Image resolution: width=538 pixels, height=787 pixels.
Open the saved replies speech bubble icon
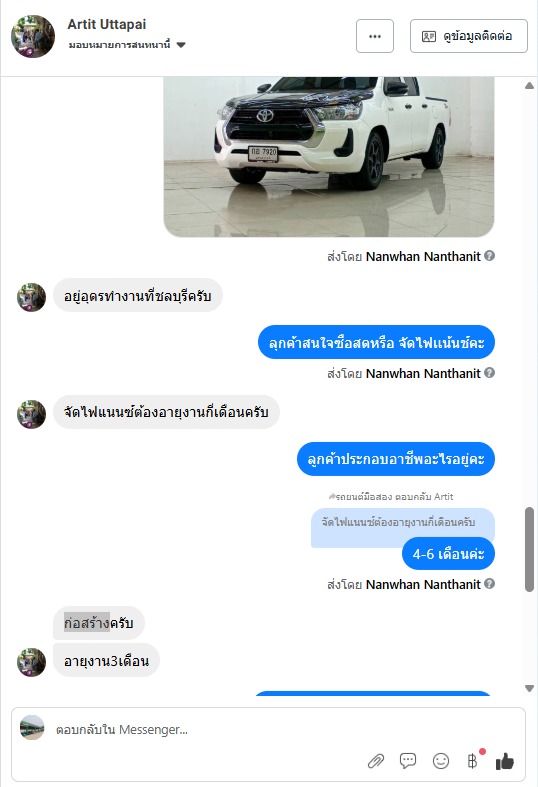[408, 761]
